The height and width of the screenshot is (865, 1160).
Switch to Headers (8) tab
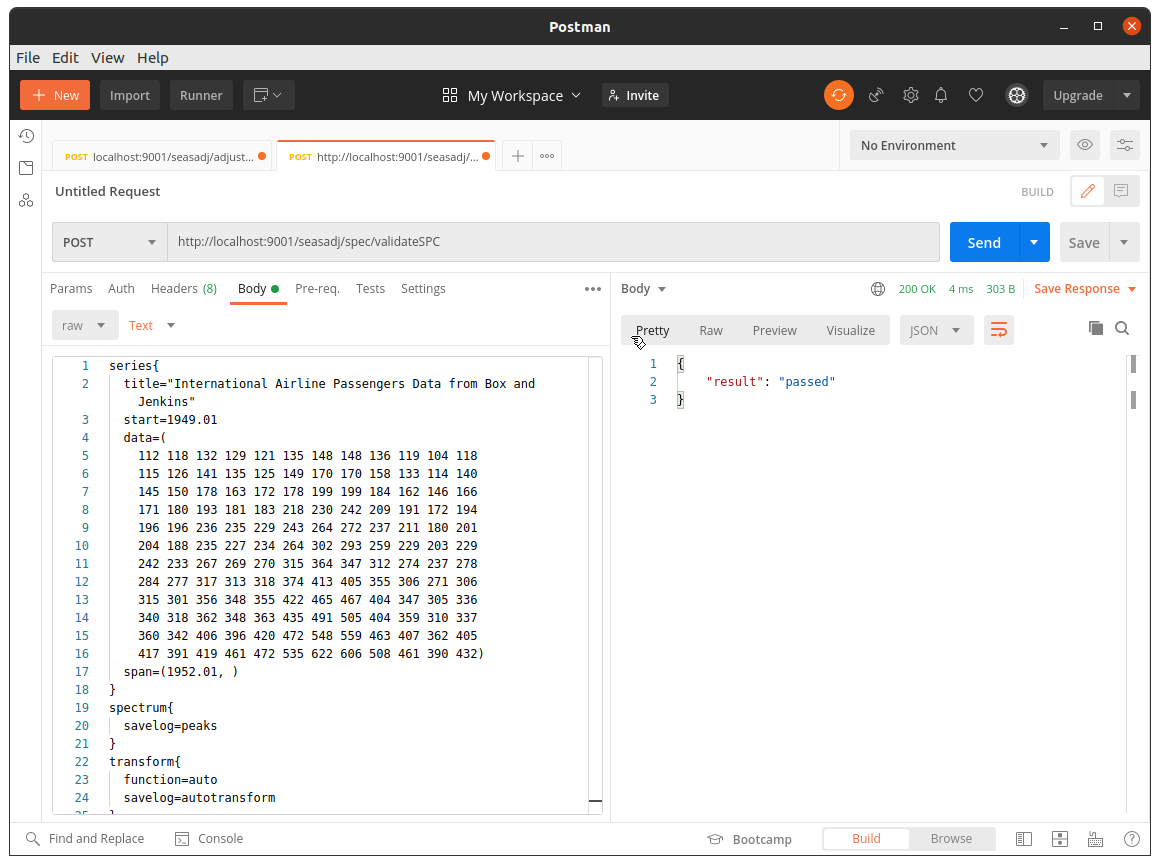click(x=184, y=289)
